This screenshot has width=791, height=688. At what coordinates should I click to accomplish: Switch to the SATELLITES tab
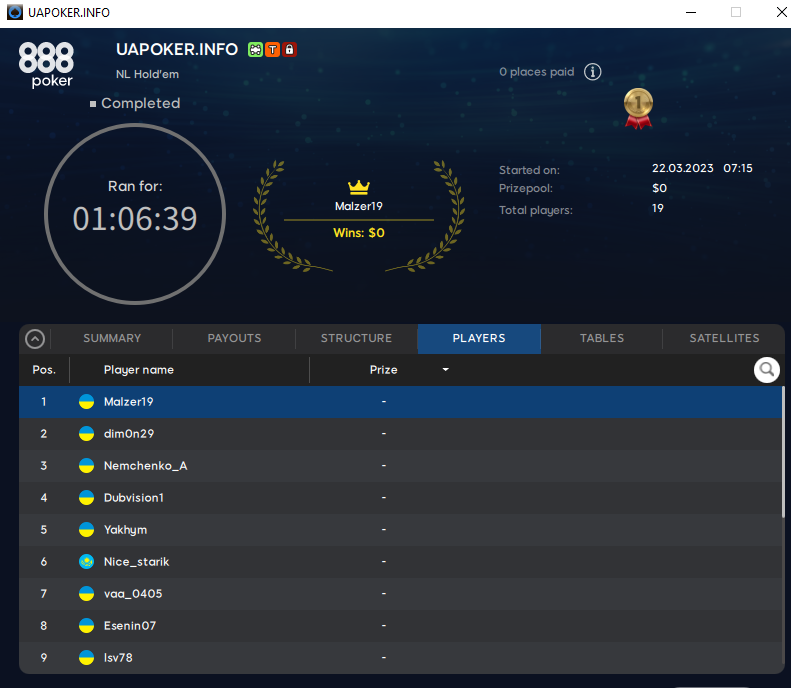(x=724, y=338)
